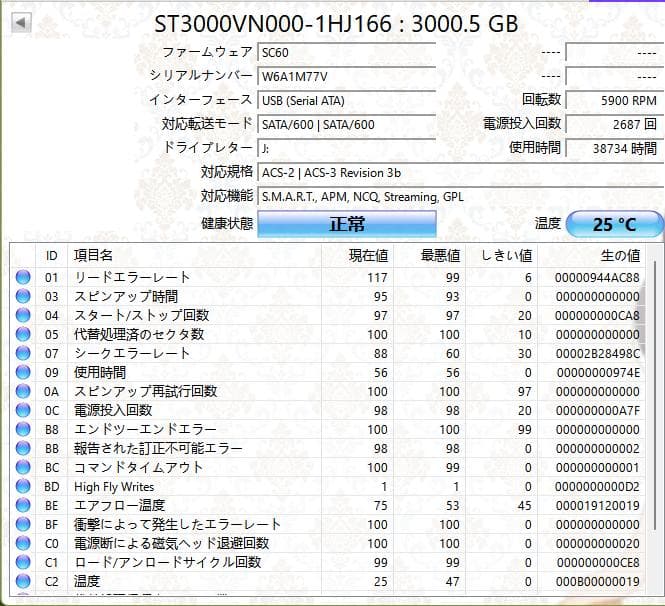Select the スピンアップ再試行回数 attribute row
Screen dimensions: 665x606
[327, 391]
